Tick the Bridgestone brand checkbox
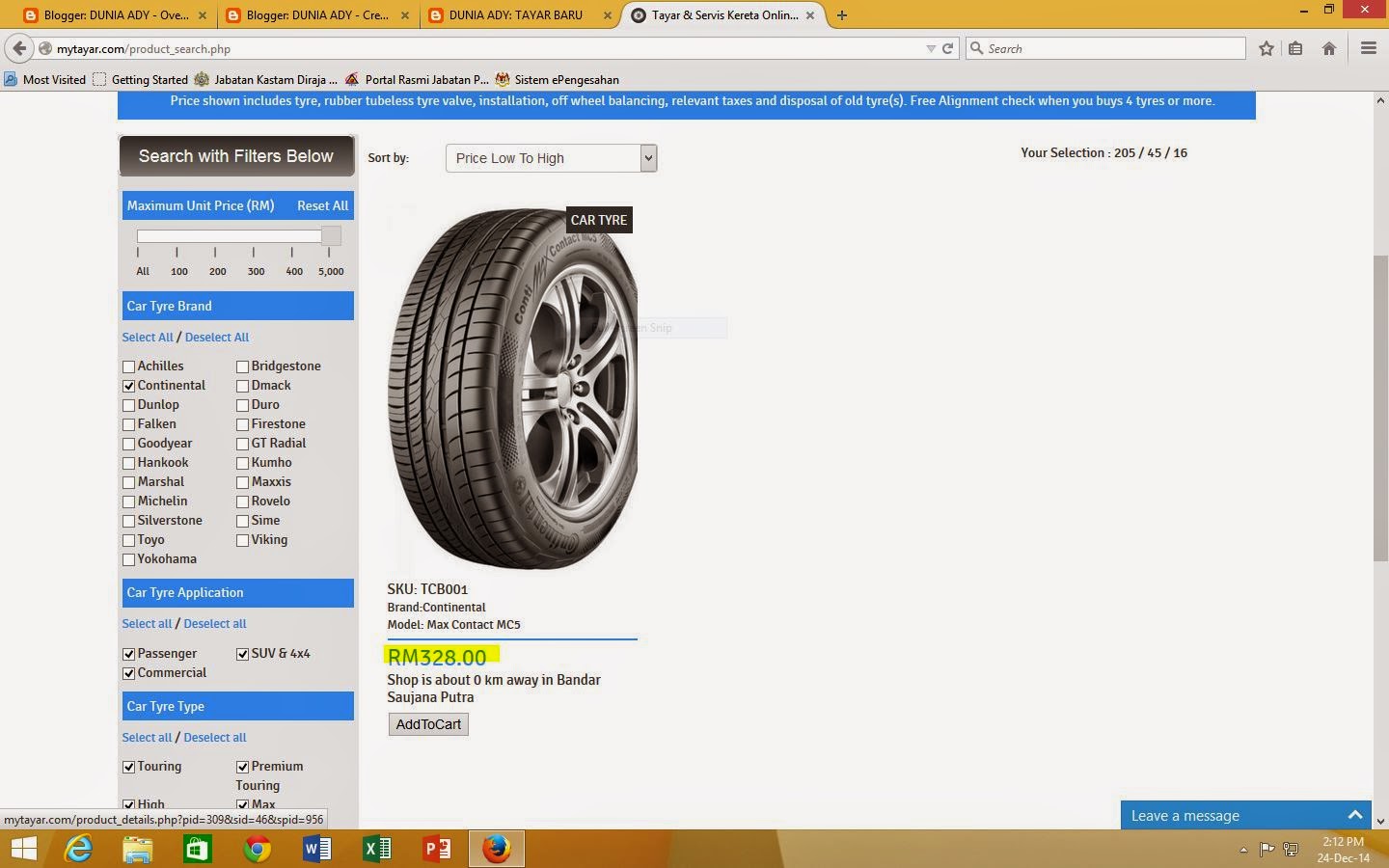Screen dimensions: 1389x868 pos(242,366)
